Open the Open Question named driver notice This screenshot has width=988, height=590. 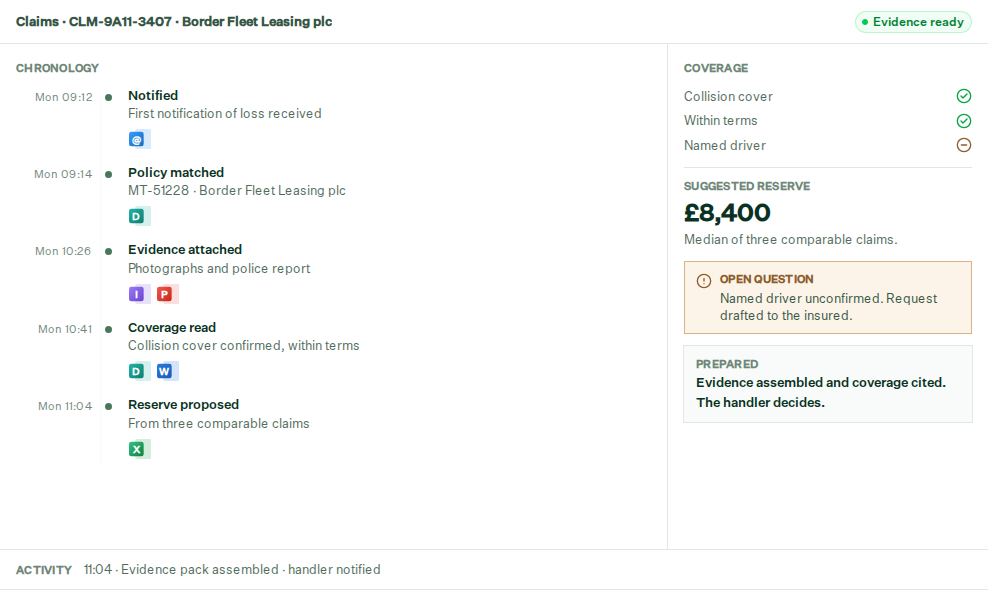[x=827, y=298]
